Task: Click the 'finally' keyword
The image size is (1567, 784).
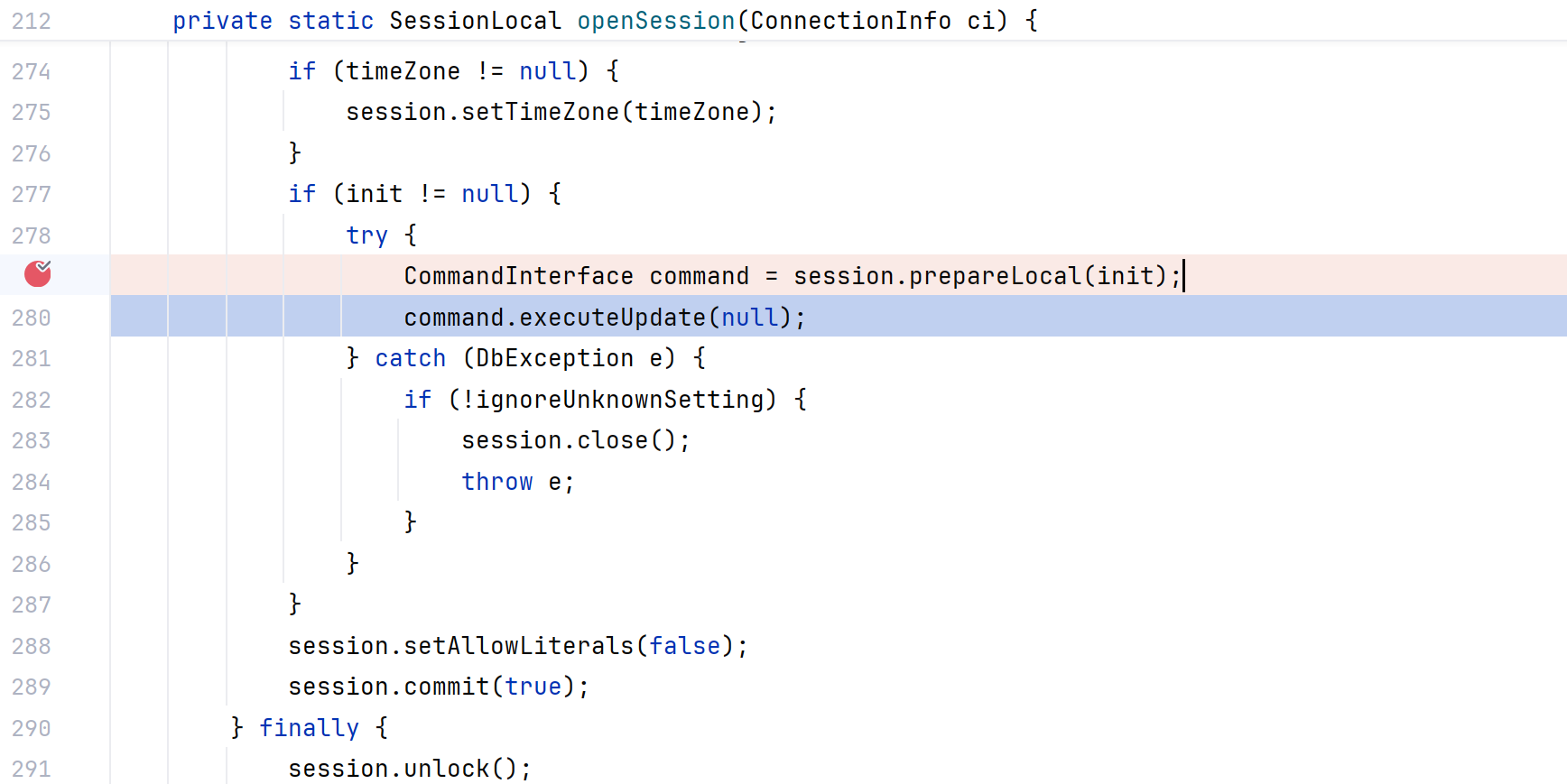Action: [310, 728]
